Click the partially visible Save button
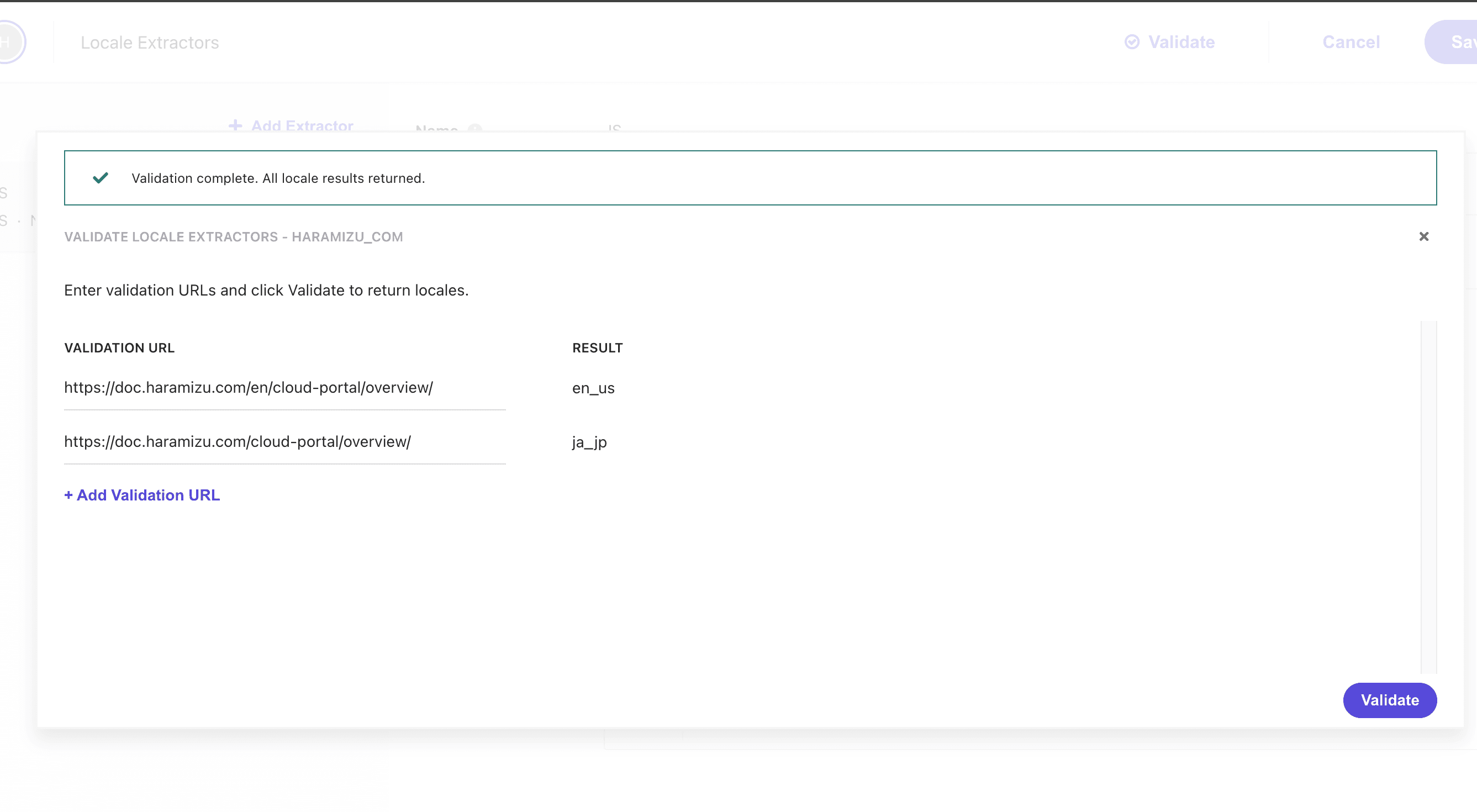 [x=1457, y=42]
